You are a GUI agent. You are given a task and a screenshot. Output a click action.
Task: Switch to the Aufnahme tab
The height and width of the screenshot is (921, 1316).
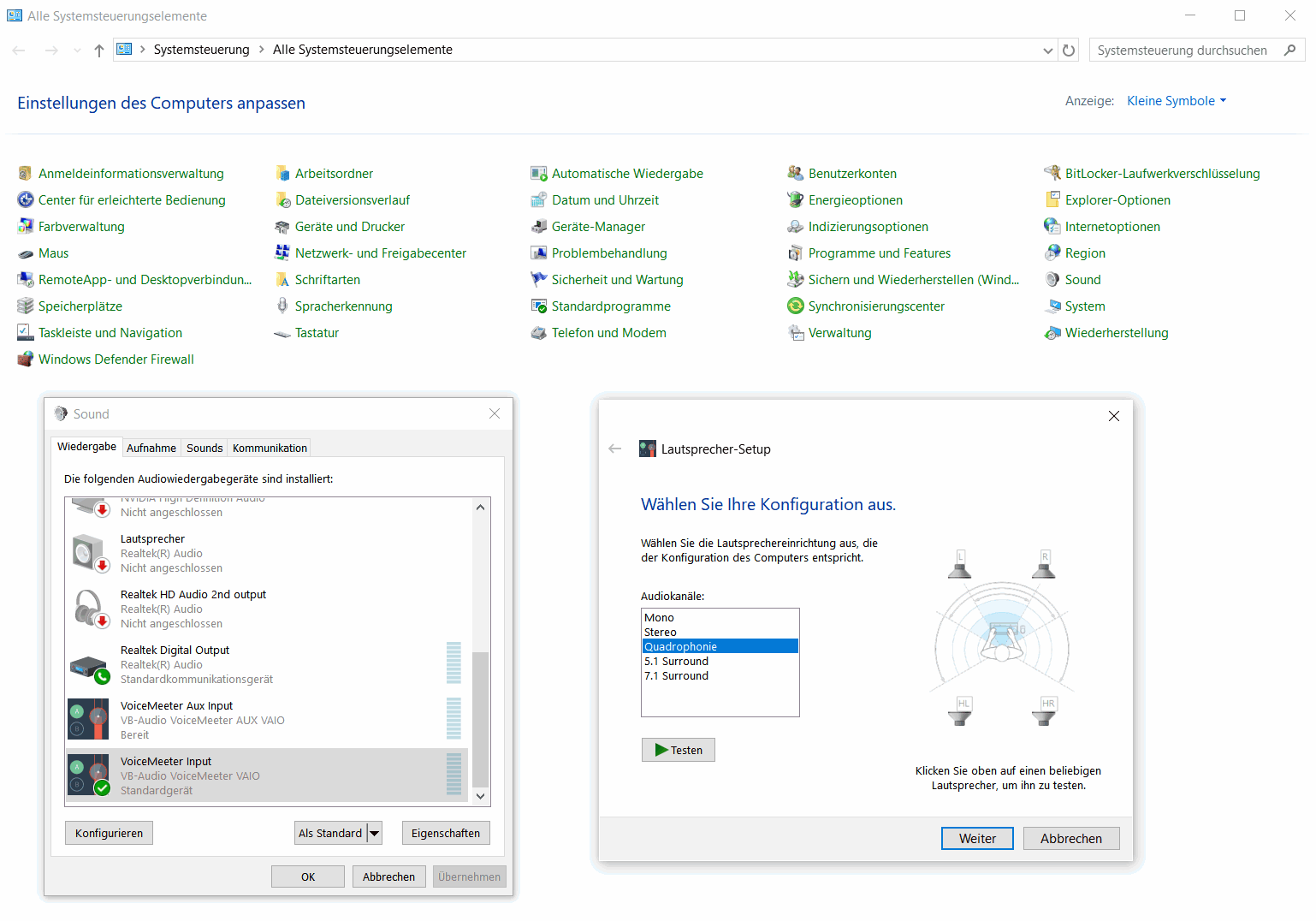click(151, 448)
